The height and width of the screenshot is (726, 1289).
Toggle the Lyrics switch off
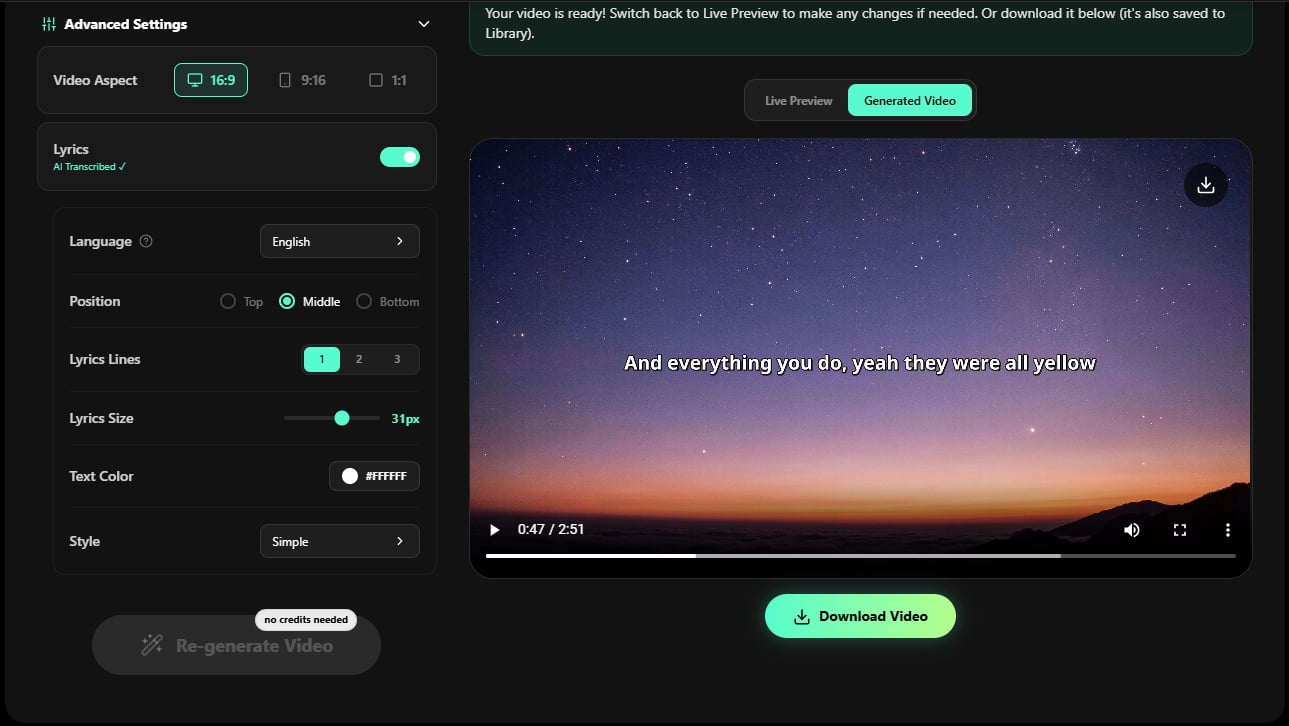pos(400,157)
